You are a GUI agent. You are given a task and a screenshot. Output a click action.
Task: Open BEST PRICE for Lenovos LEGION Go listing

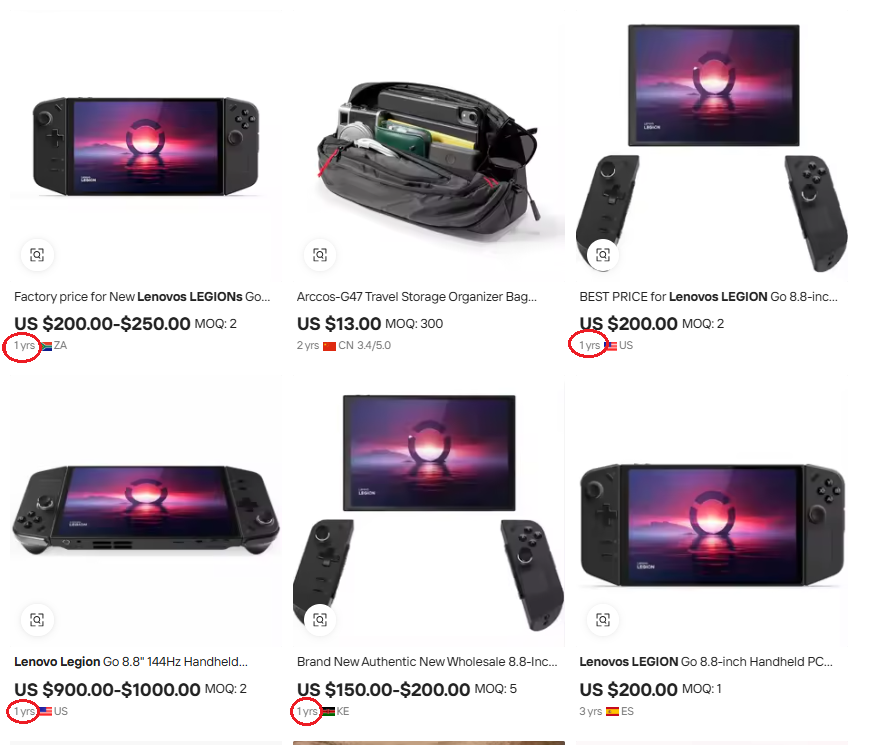[708, 297]
